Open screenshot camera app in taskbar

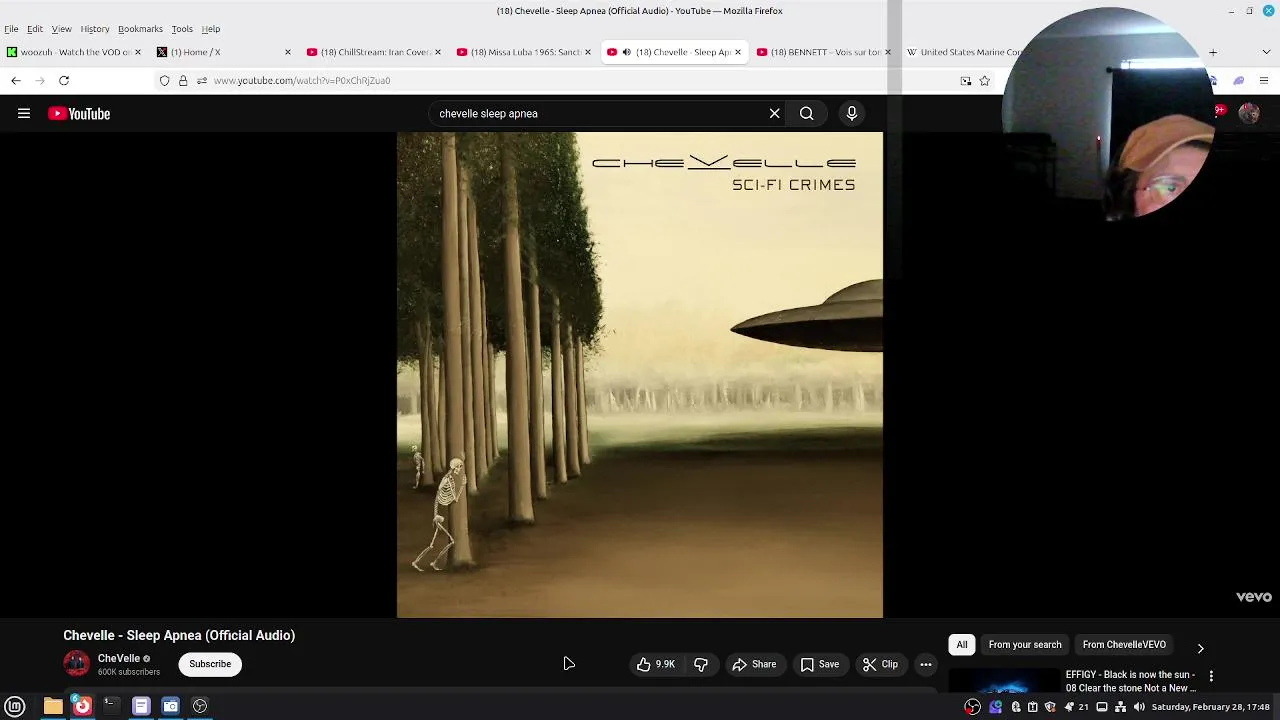coord(170,706)
